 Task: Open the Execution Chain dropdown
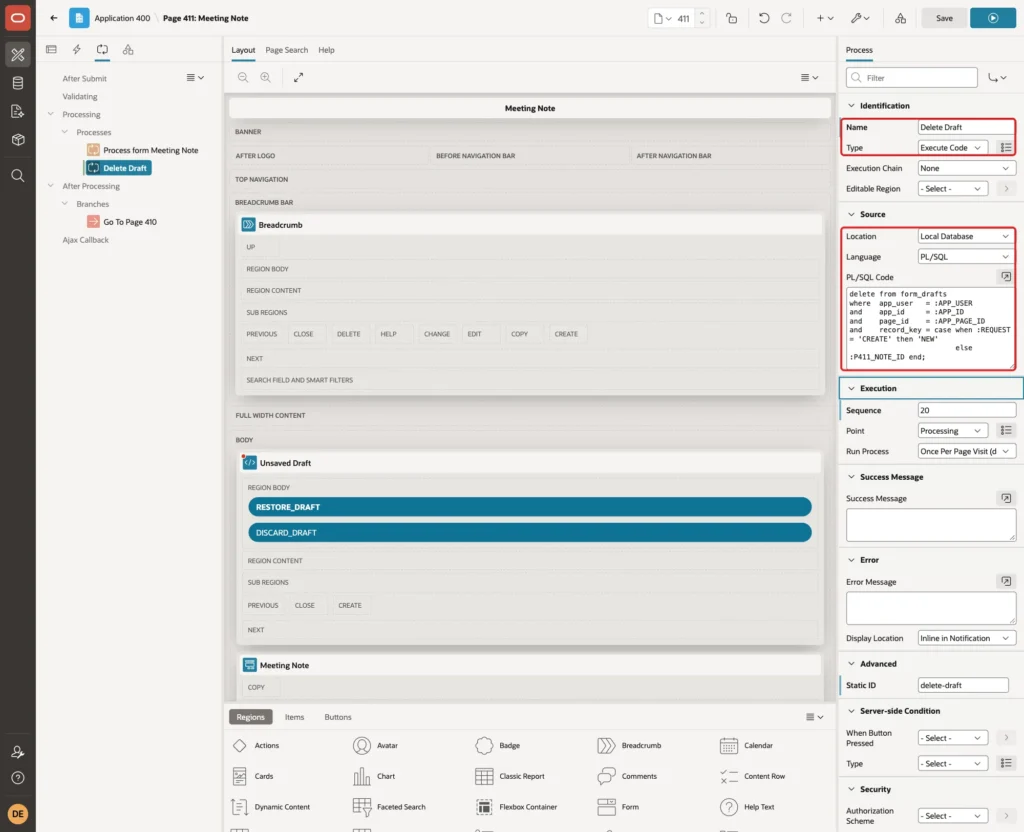966,168
